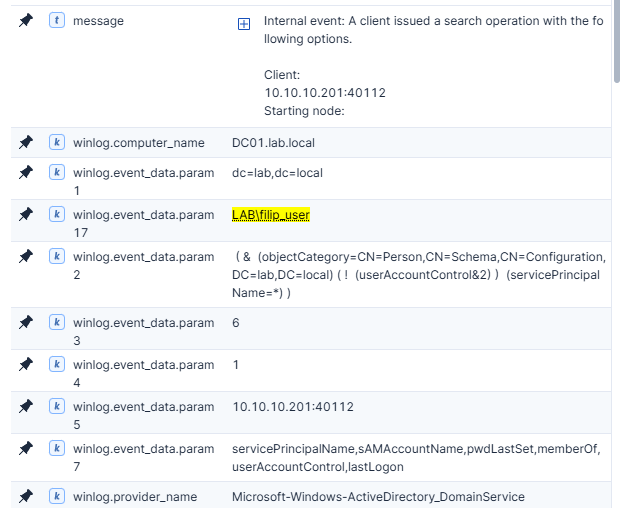Click keyword icon beside param5 field

pos(57,406)
